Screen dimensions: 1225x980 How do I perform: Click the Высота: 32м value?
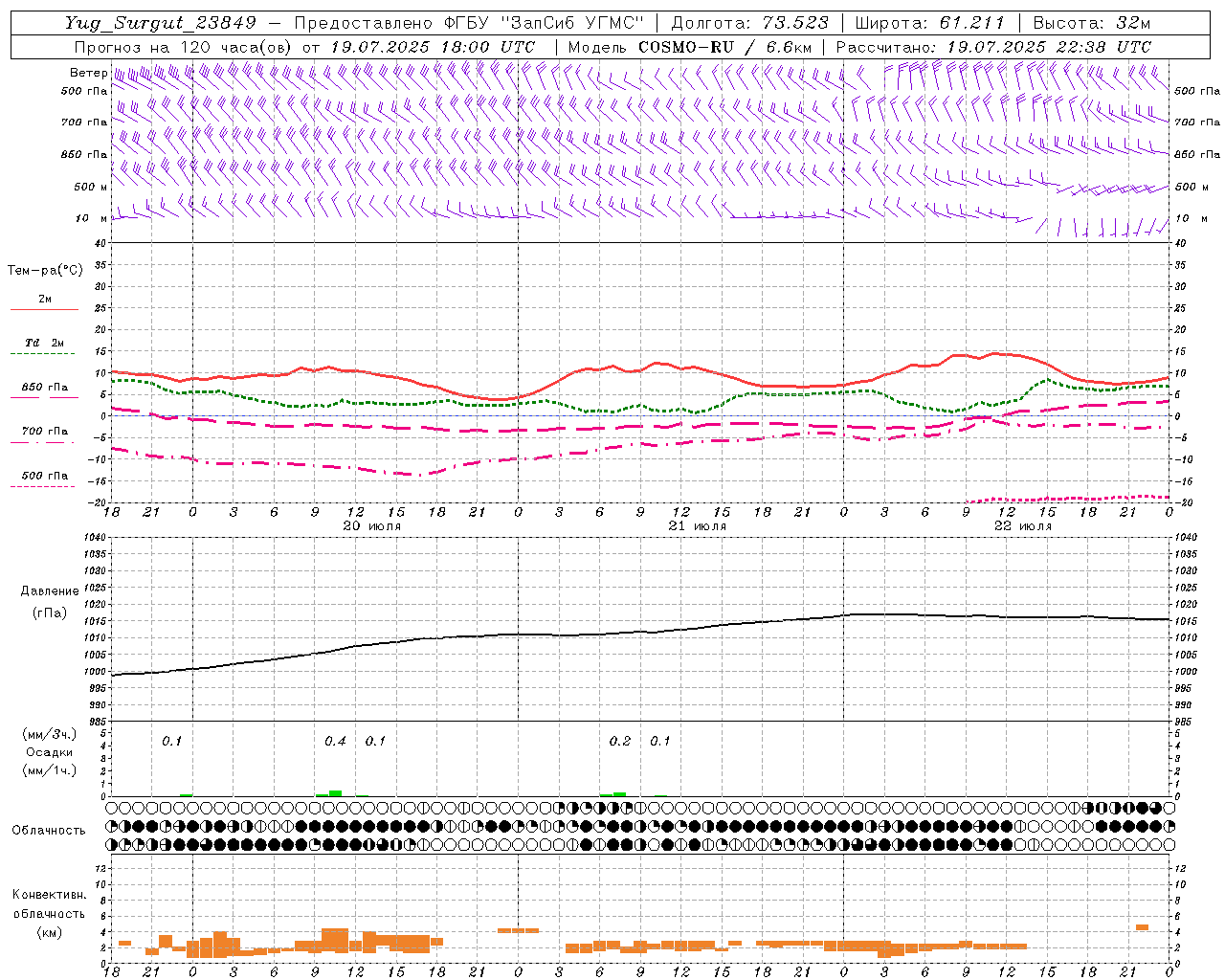(x=1092, y=23)
